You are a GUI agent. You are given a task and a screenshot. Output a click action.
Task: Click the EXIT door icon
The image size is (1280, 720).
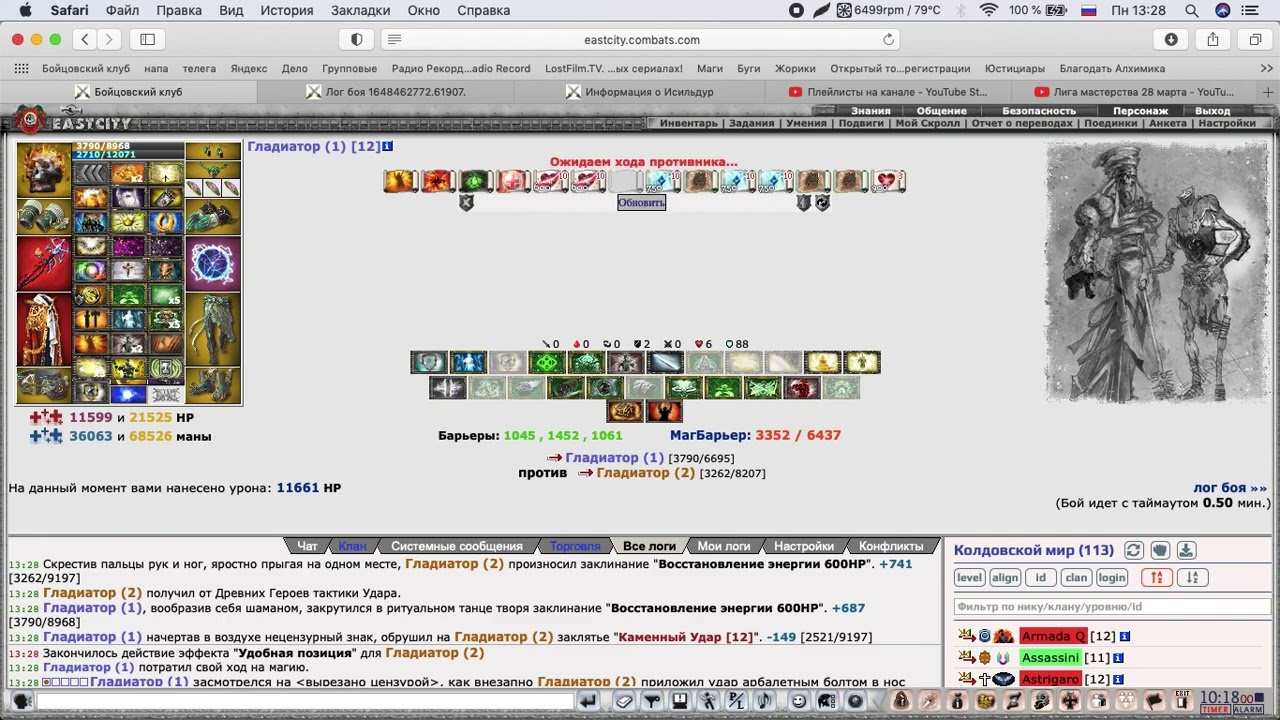click(1181, 700)
